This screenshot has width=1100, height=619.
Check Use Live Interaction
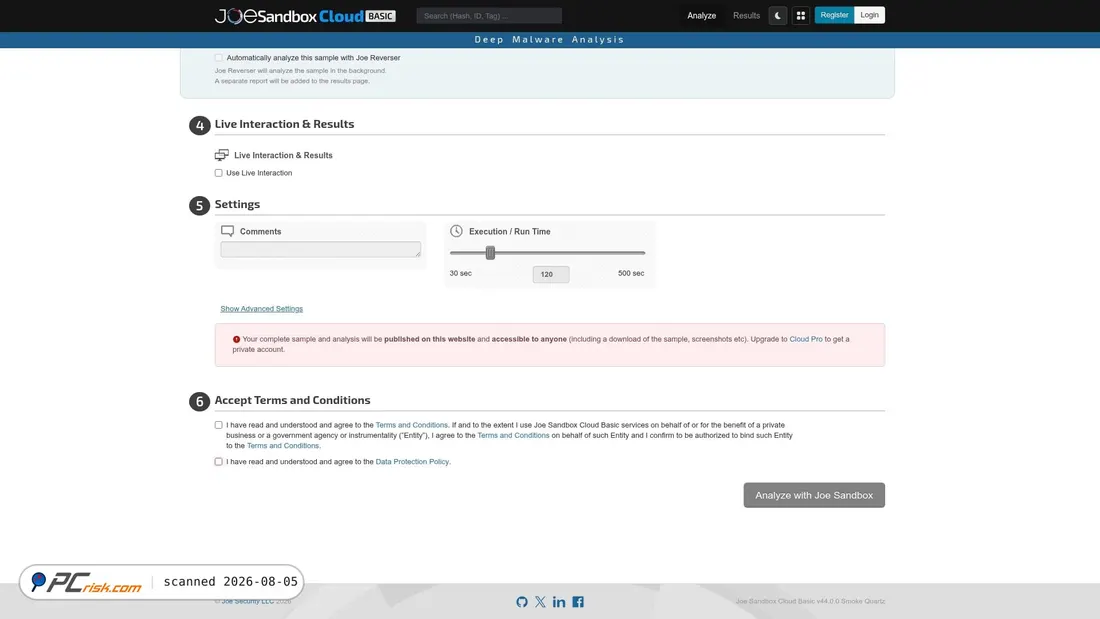[219, 173]
